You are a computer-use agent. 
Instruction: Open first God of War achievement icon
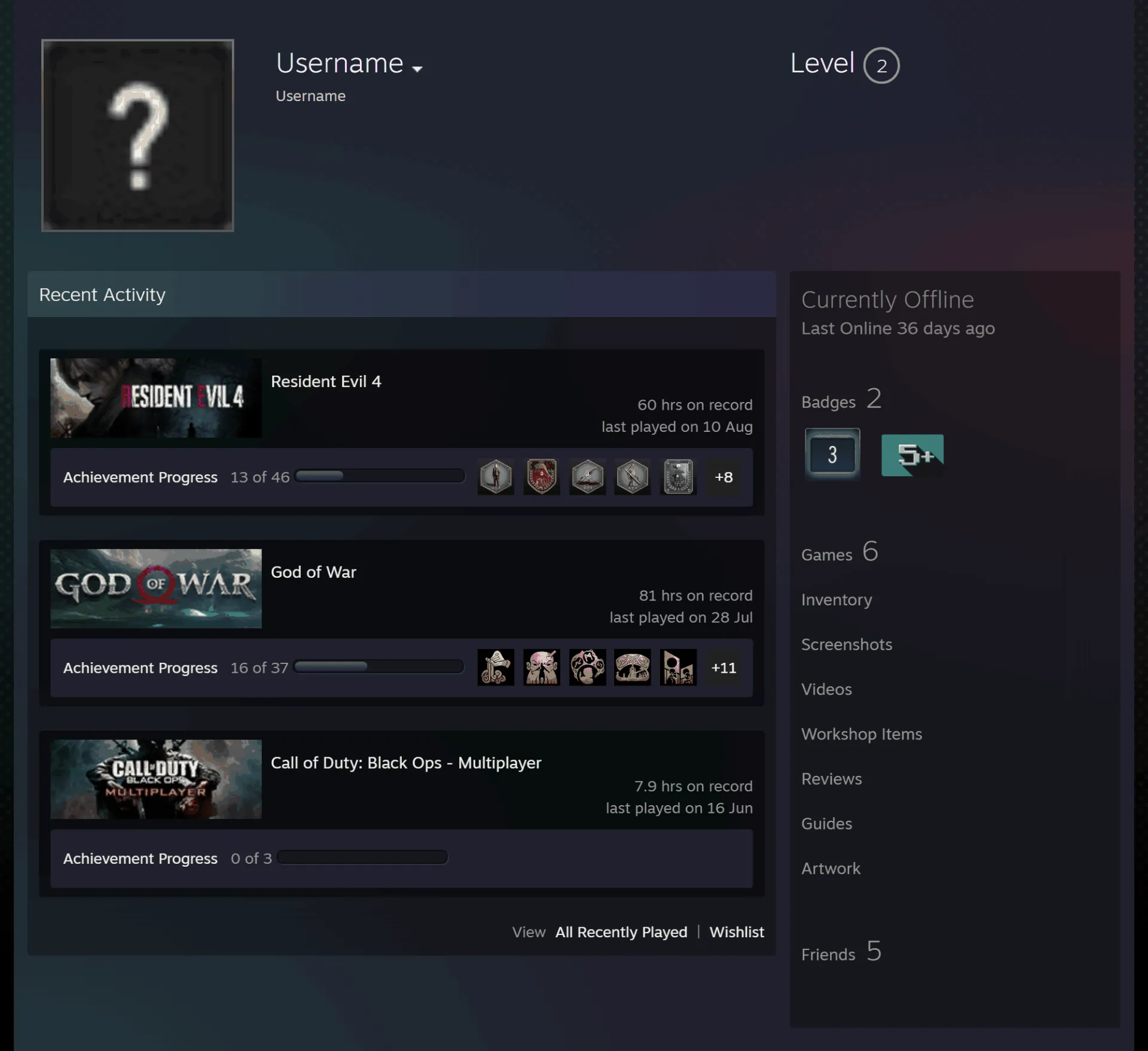click(496, 667)
